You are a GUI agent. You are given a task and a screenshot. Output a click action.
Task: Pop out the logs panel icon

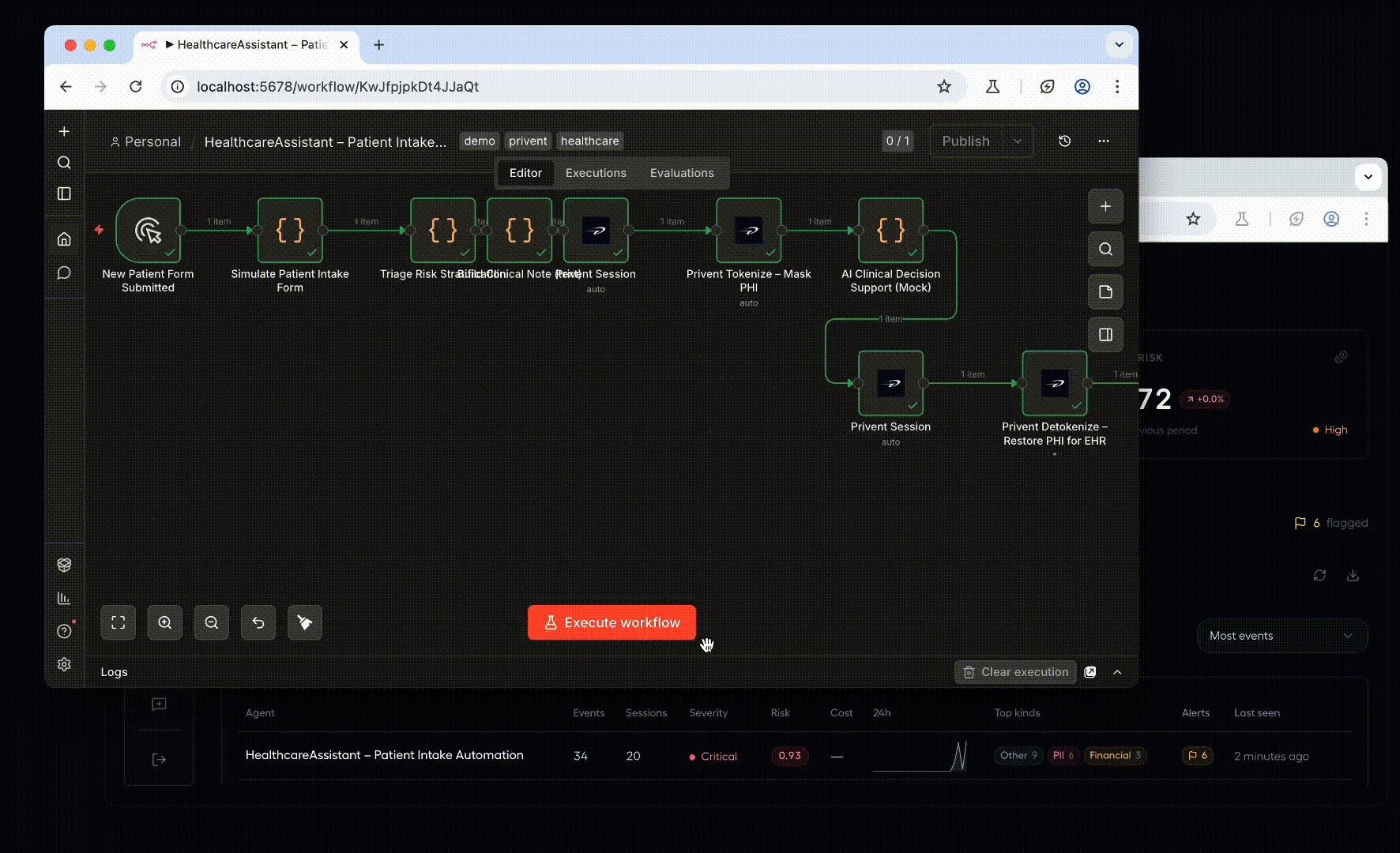[x=1090, y=672]
